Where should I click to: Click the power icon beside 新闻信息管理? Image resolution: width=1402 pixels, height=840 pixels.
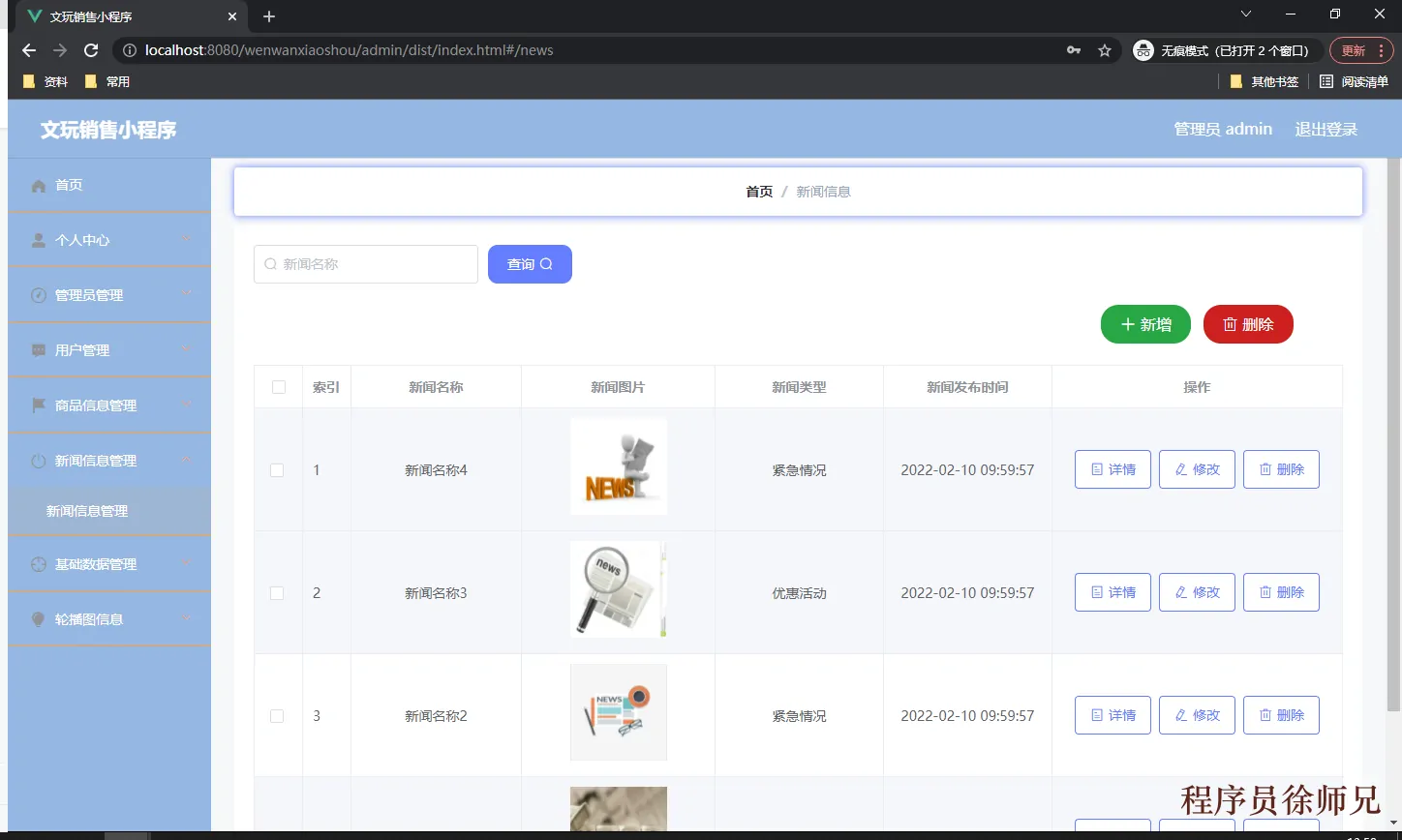(39, 462)
